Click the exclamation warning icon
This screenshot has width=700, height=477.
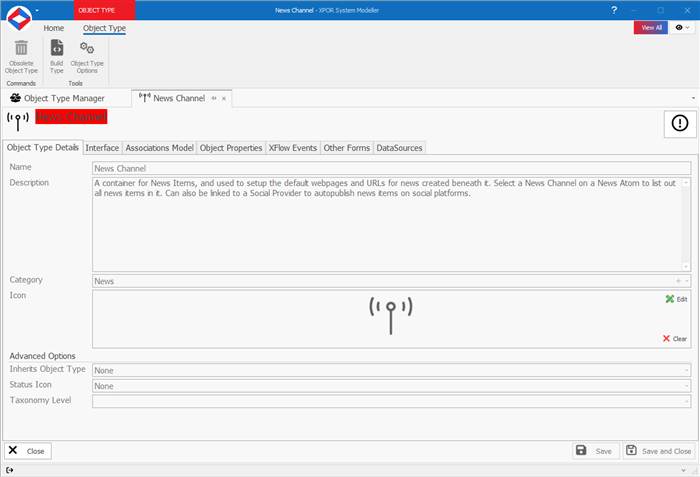point(680,123)
